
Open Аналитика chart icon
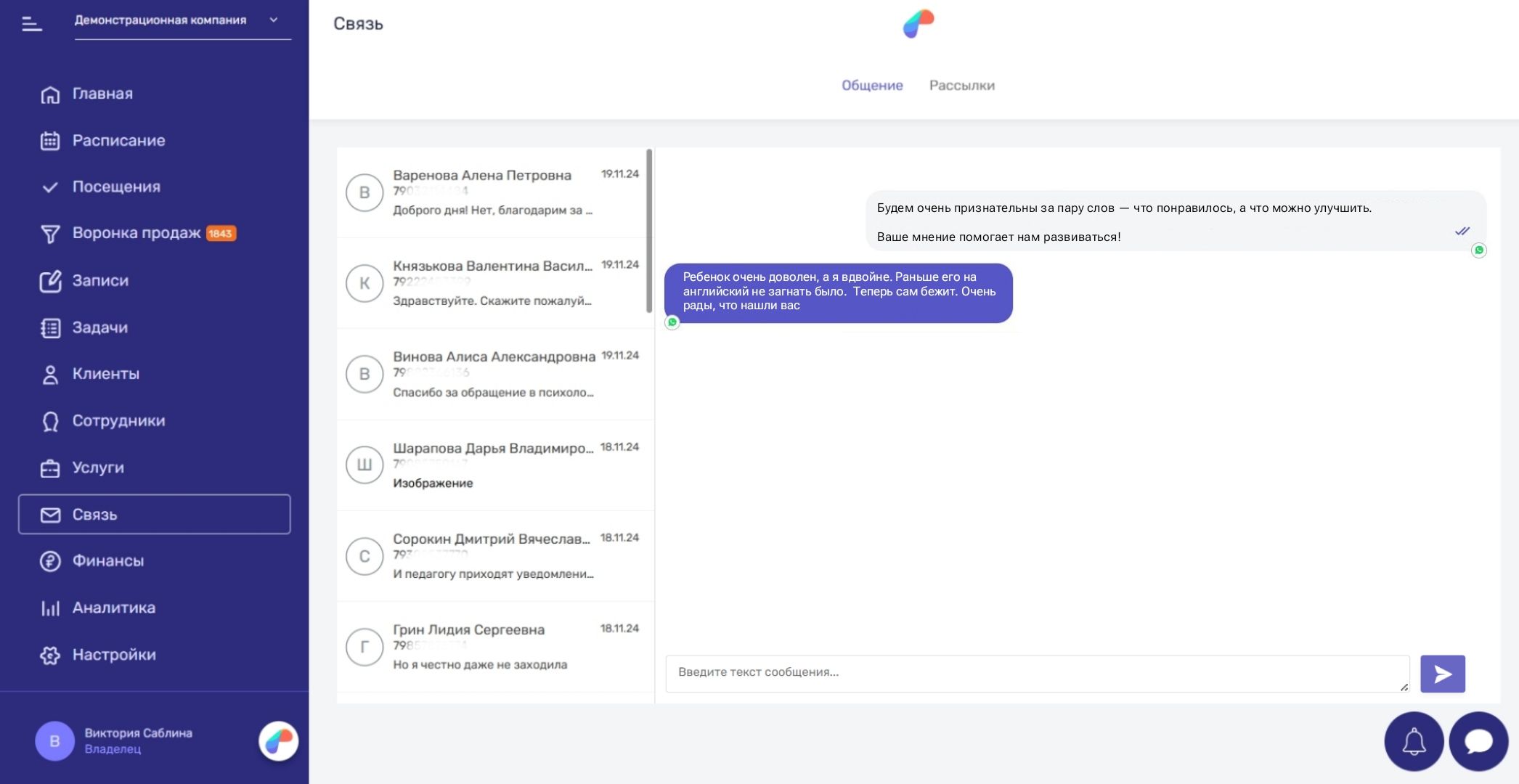click(x=50, y=608)
